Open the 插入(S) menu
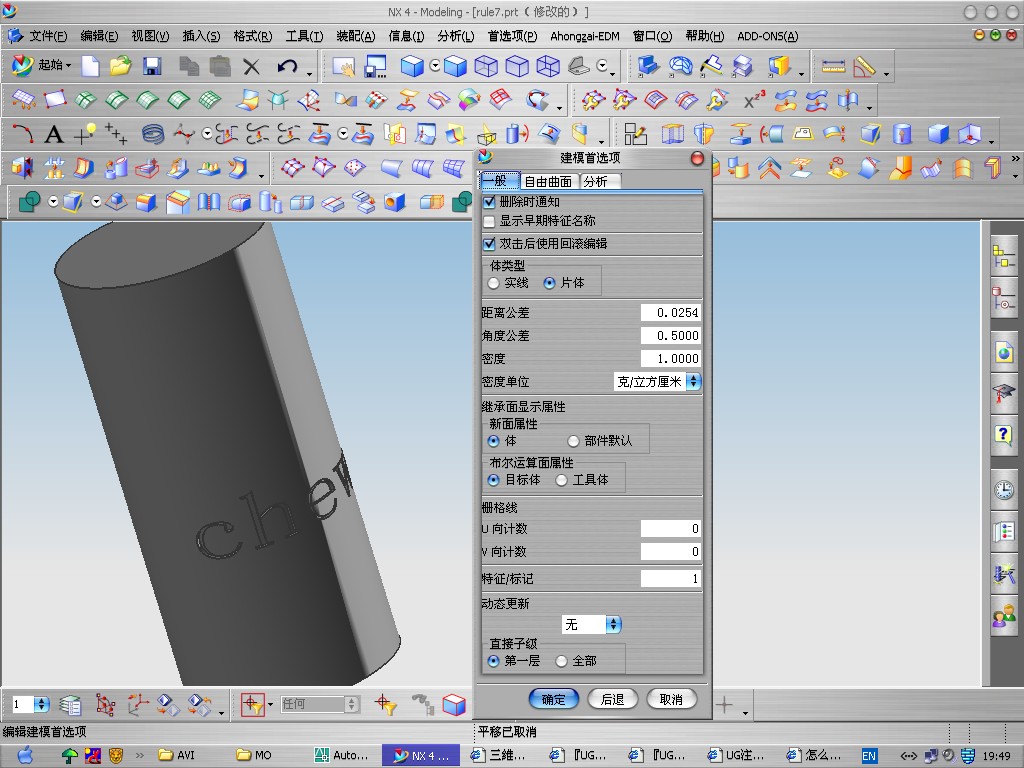 pos(201,36)
